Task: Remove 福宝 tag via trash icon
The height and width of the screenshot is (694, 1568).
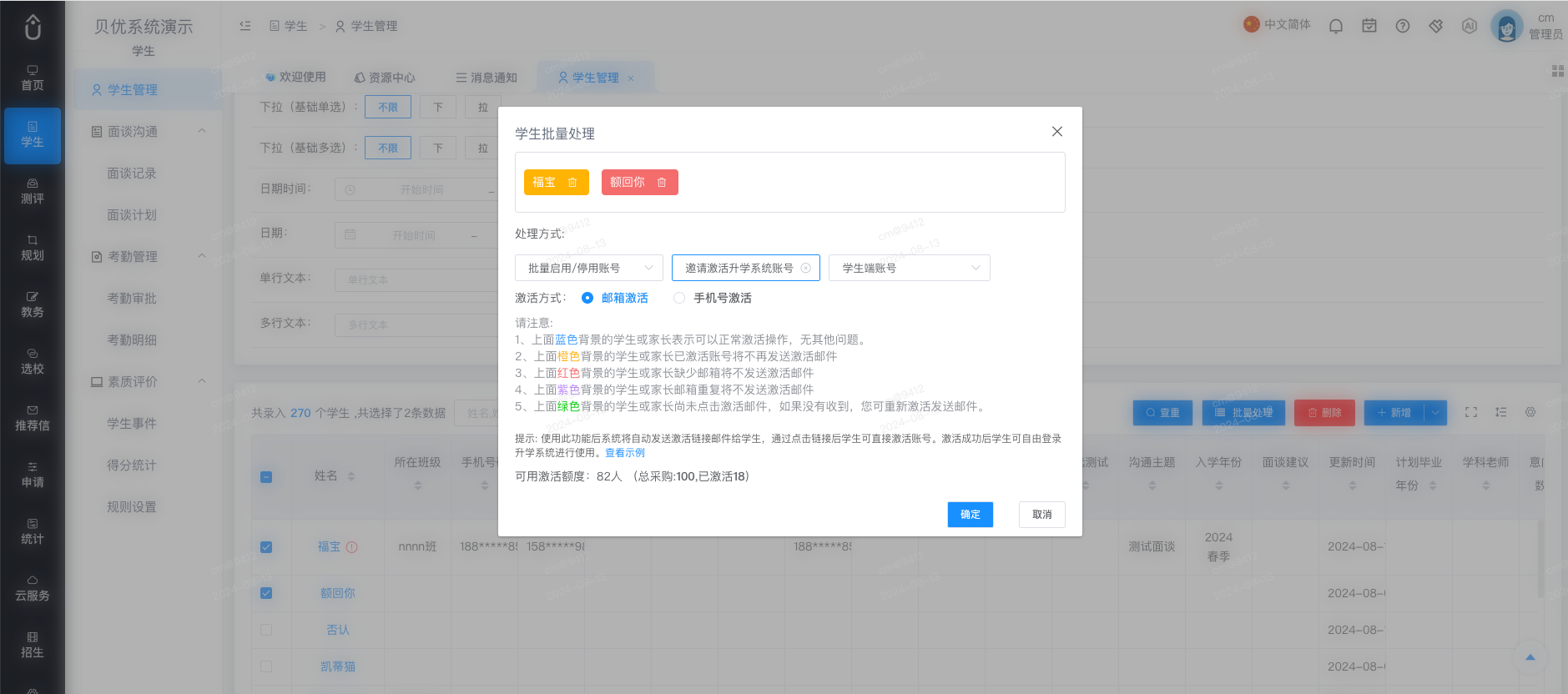Action: 572,183
